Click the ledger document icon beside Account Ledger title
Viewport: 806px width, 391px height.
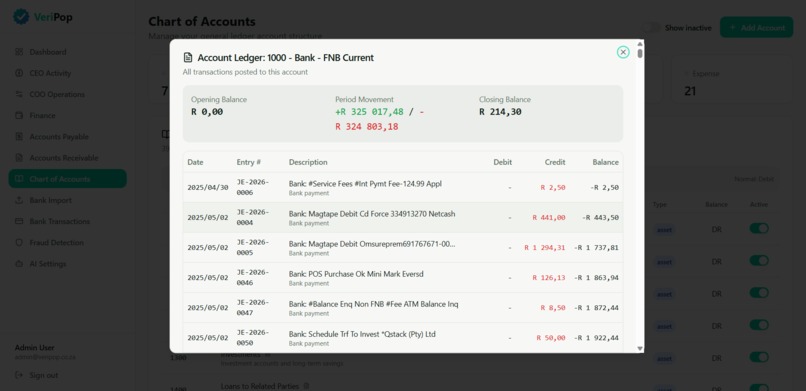click(188, 58)
